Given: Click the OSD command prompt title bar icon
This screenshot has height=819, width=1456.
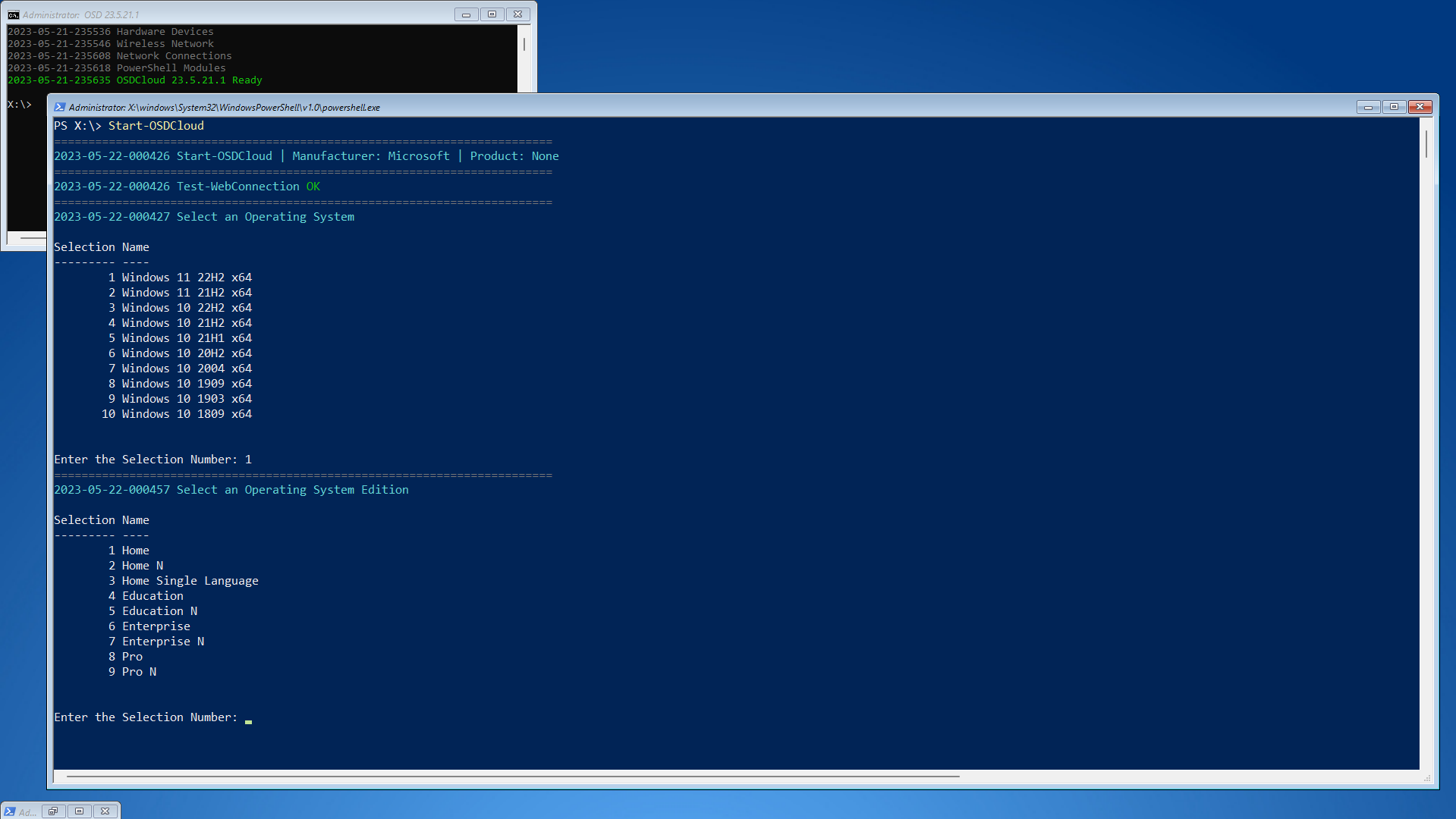Looking at the screenshot, I should 14,14.
